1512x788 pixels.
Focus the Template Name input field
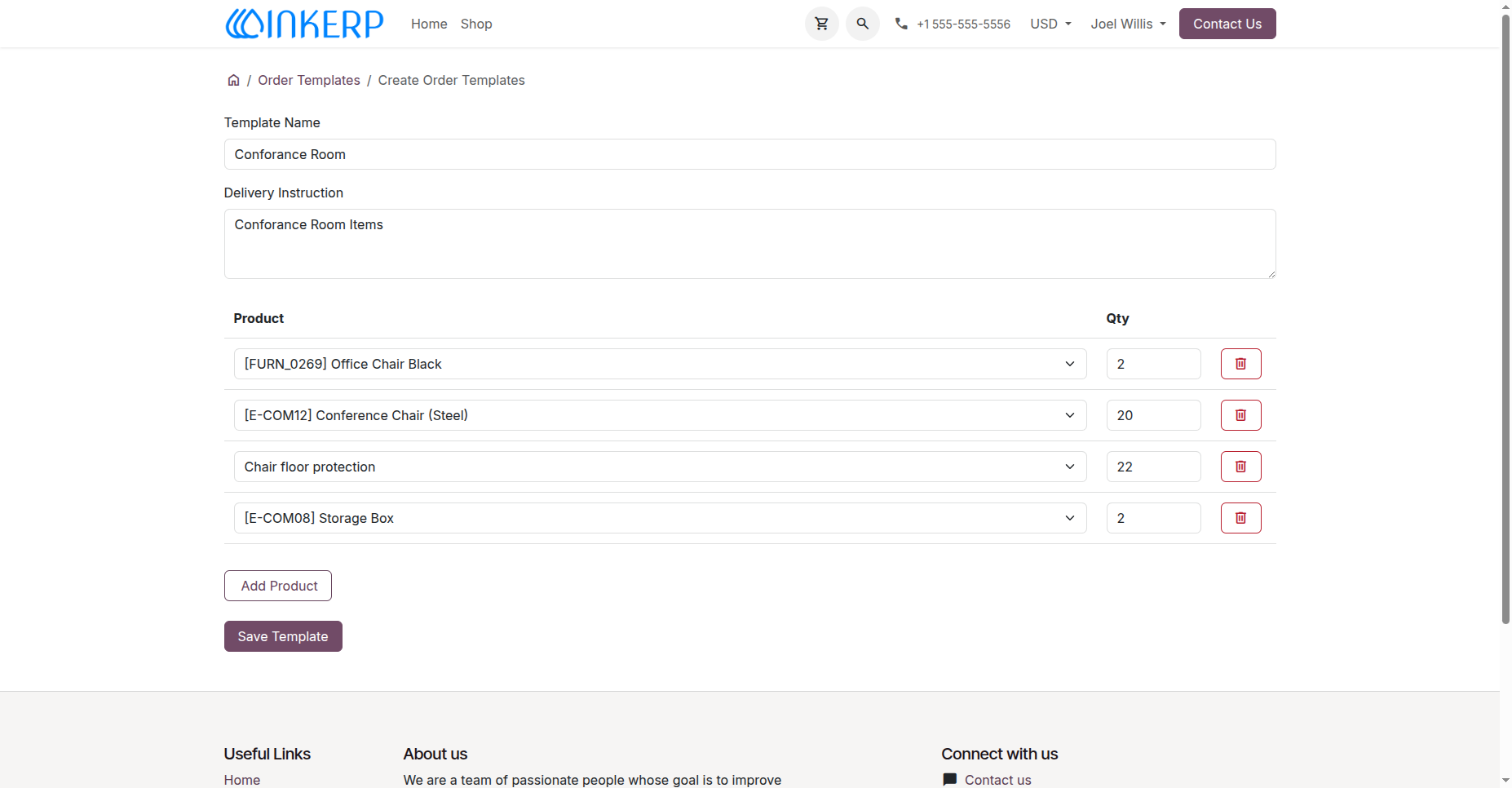749,154
